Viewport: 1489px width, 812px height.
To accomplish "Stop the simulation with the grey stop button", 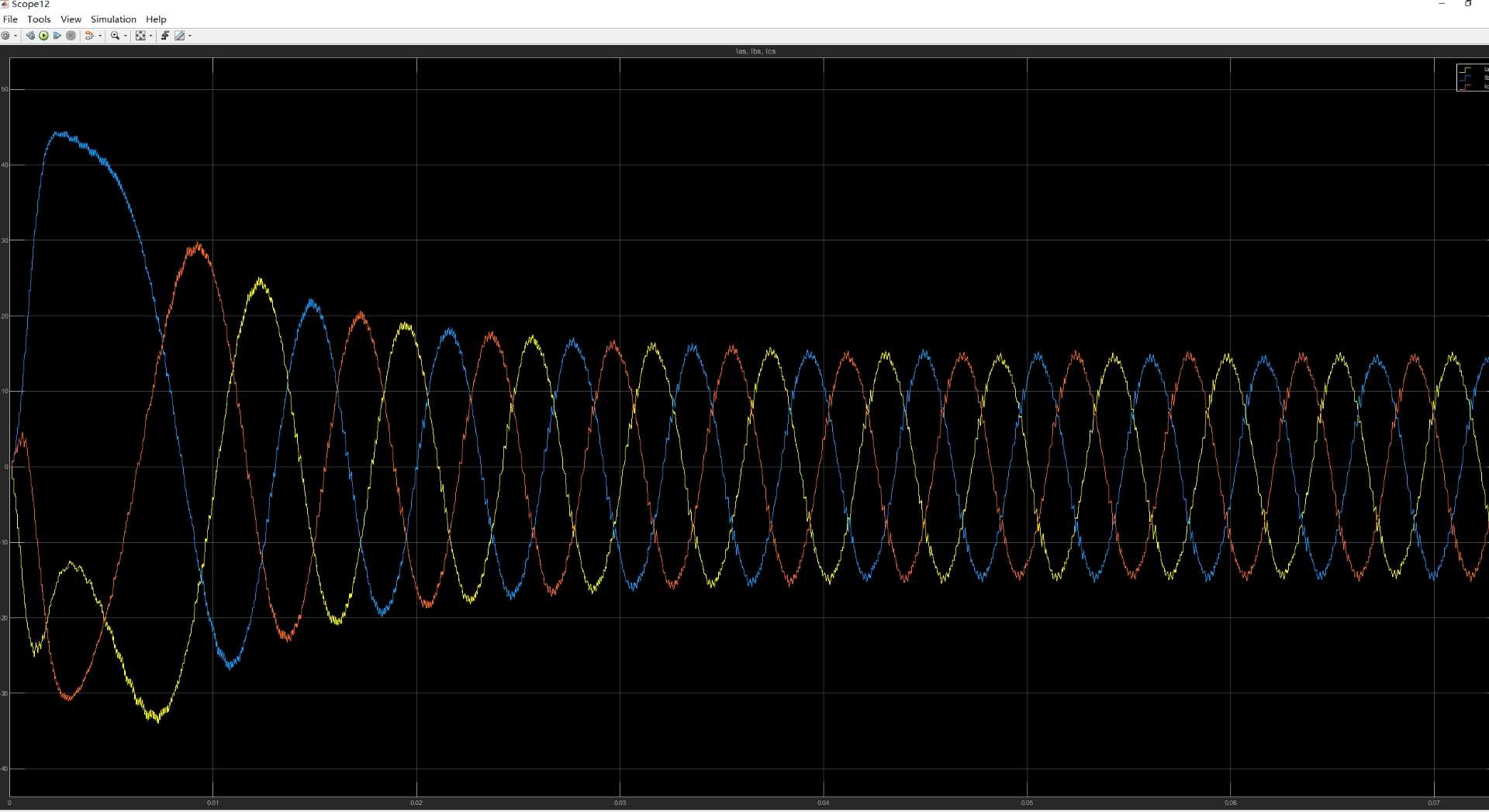I will point(71,36).
